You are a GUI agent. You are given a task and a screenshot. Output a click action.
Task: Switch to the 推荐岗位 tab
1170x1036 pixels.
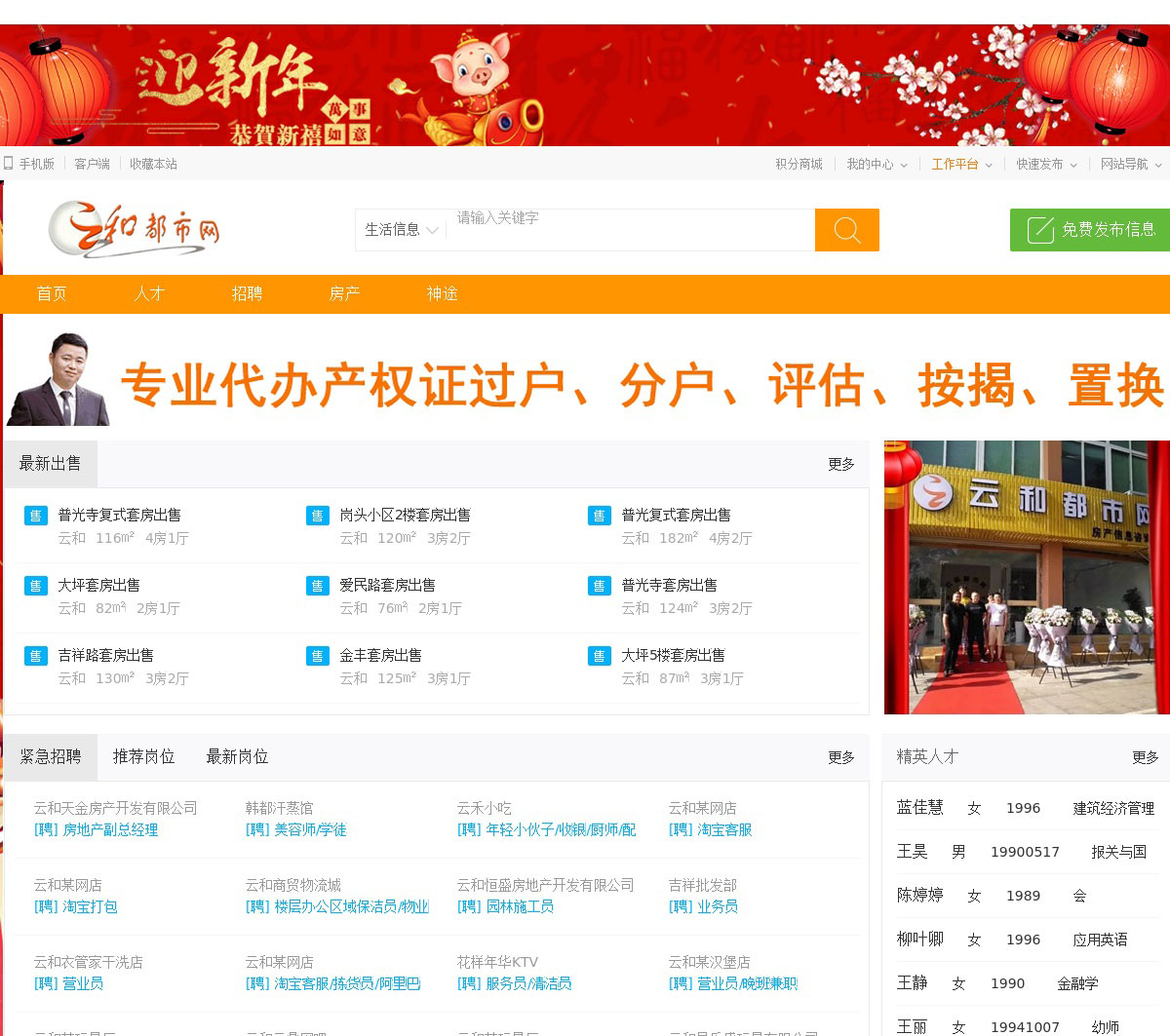pos(144,757)
